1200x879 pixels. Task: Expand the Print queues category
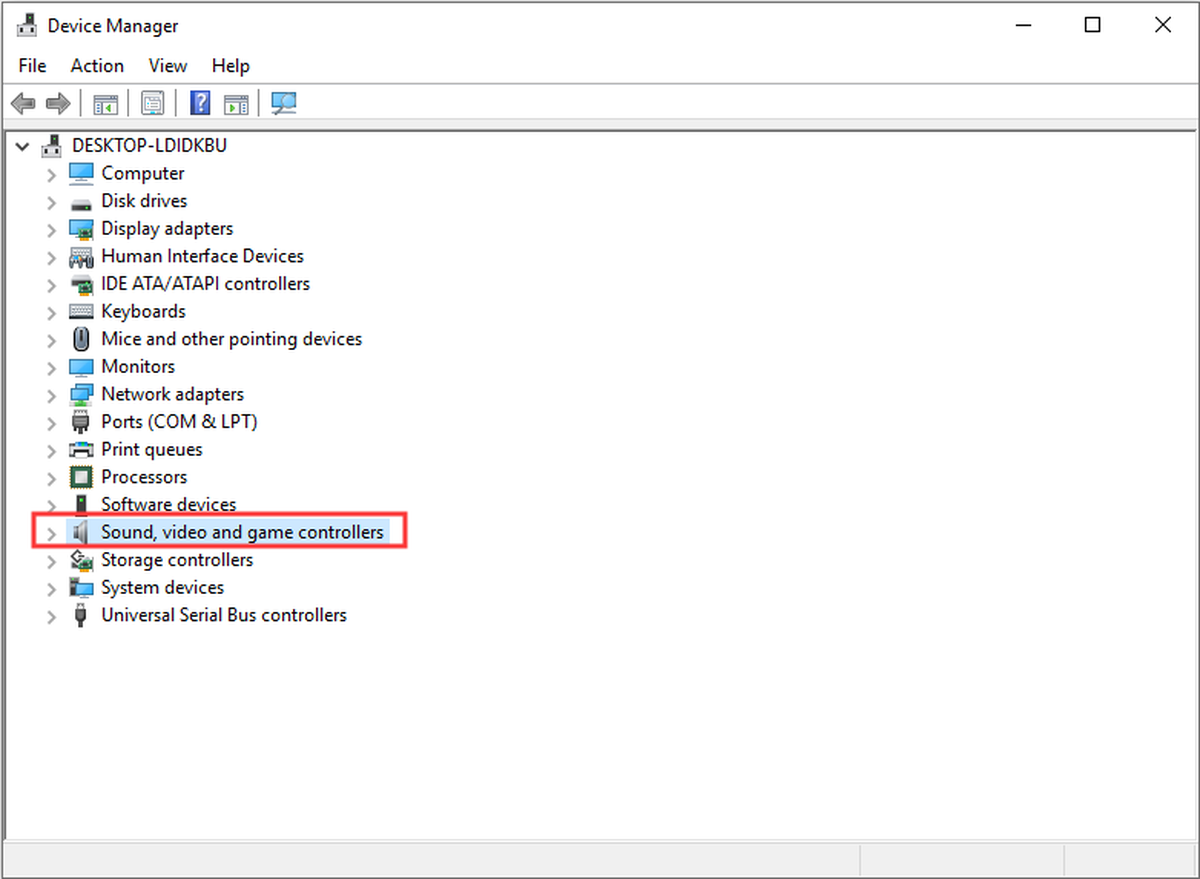click(51, 450)
